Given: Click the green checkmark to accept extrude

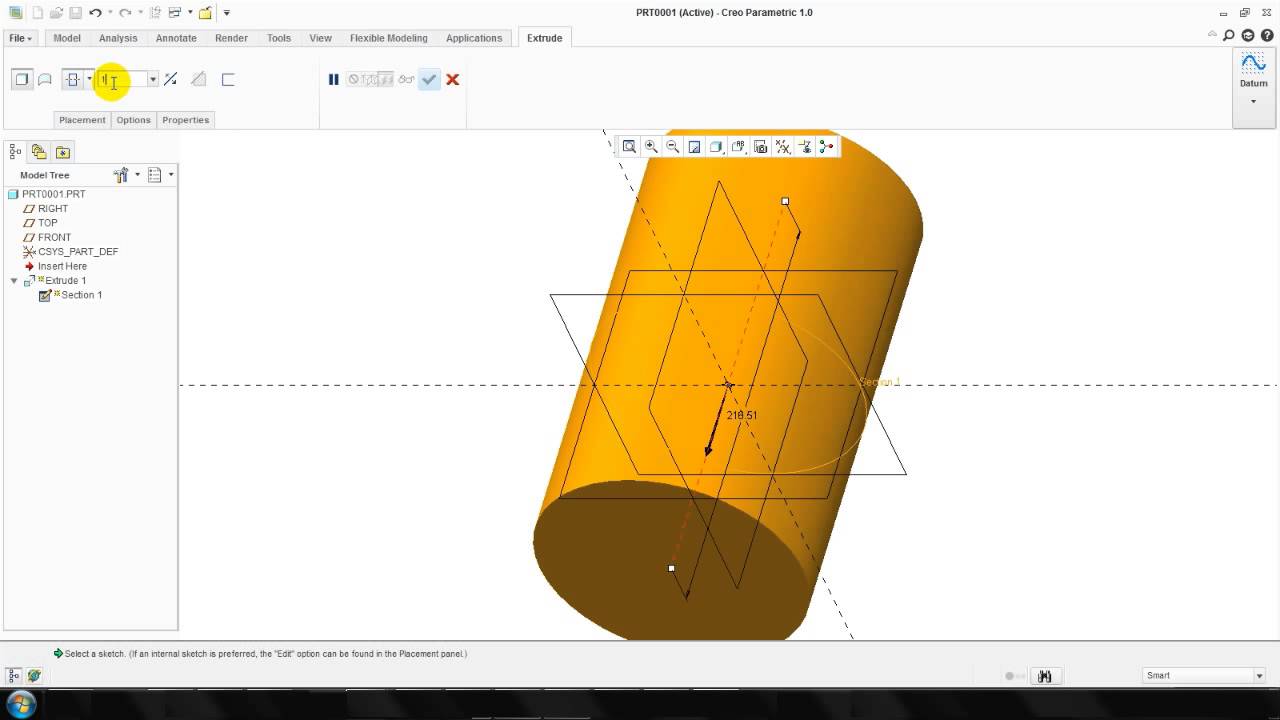Looking at the screenshot, I should click(x=429, y=80).
